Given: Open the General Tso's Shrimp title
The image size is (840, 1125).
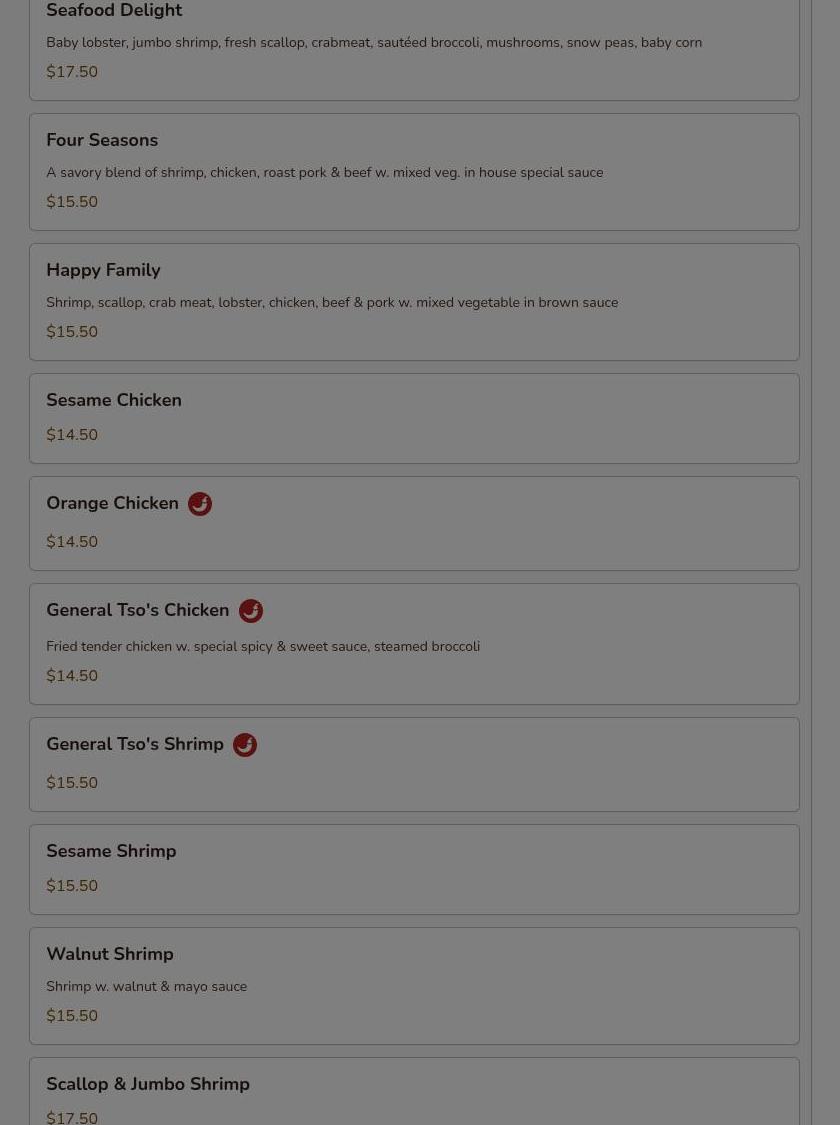Looking at the screenshot, I should (135, 745).
